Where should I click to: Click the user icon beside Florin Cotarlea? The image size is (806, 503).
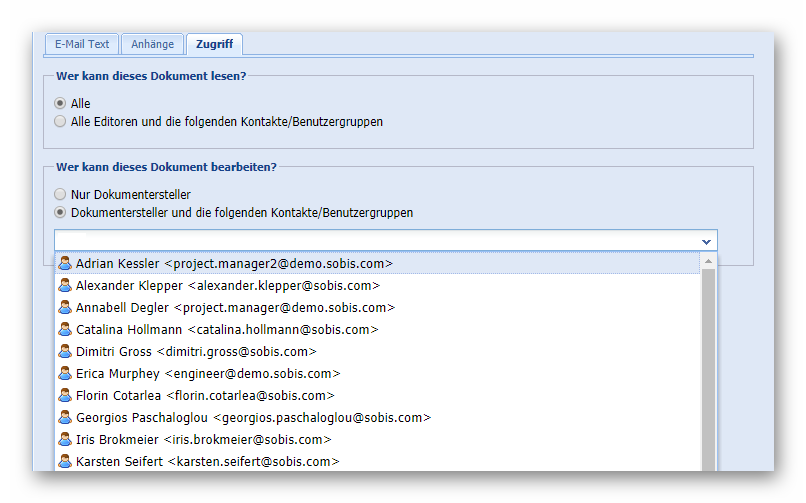coord(65,396)
